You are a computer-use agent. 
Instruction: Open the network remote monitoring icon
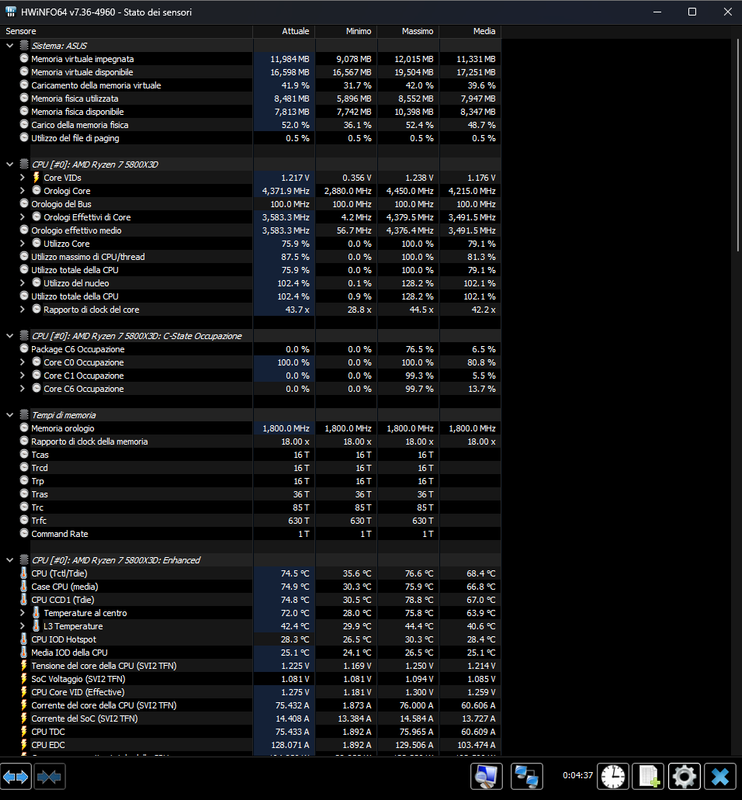coord(527,777)
